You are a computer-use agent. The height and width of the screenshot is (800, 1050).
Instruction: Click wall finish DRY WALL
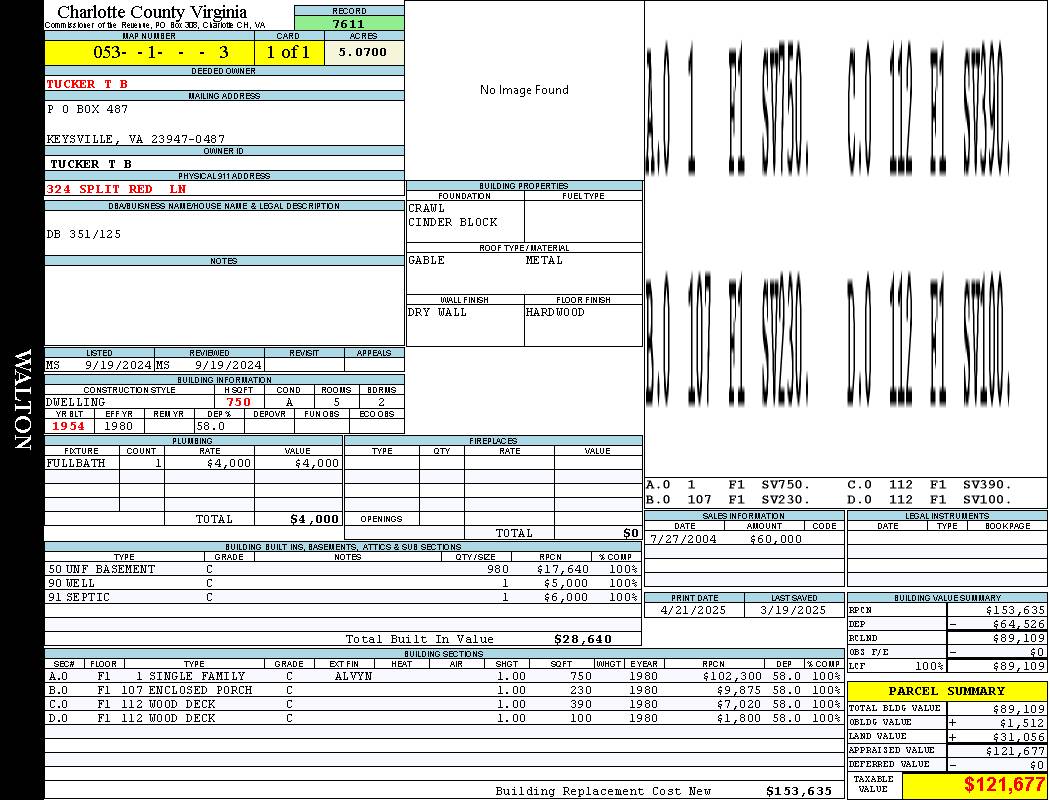[x=437, y=313]
